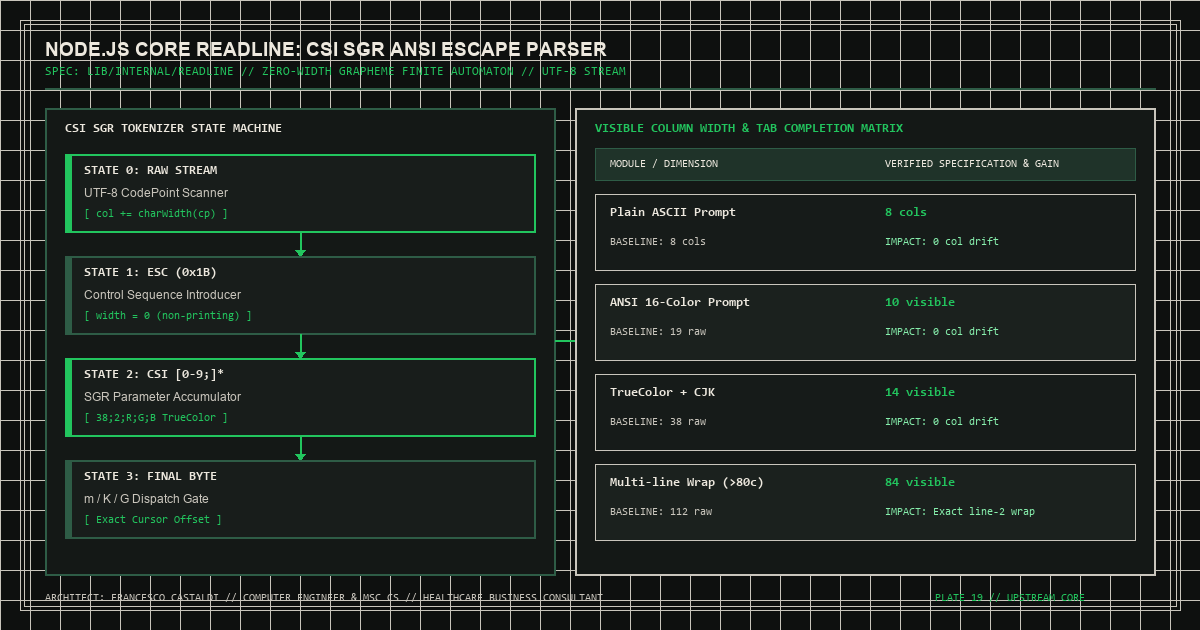This screenshot has width=1200, height=630.
Task: Click "[ width = 0 (non-printing) ]" snippet
Action: point(168,316)
